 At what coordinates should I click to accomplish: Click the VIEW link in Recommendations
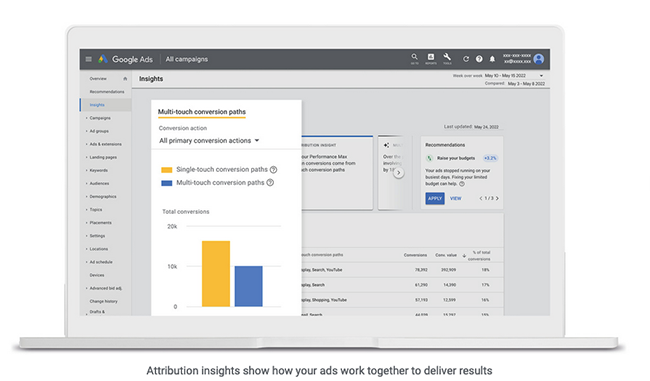tap(456, 199)
